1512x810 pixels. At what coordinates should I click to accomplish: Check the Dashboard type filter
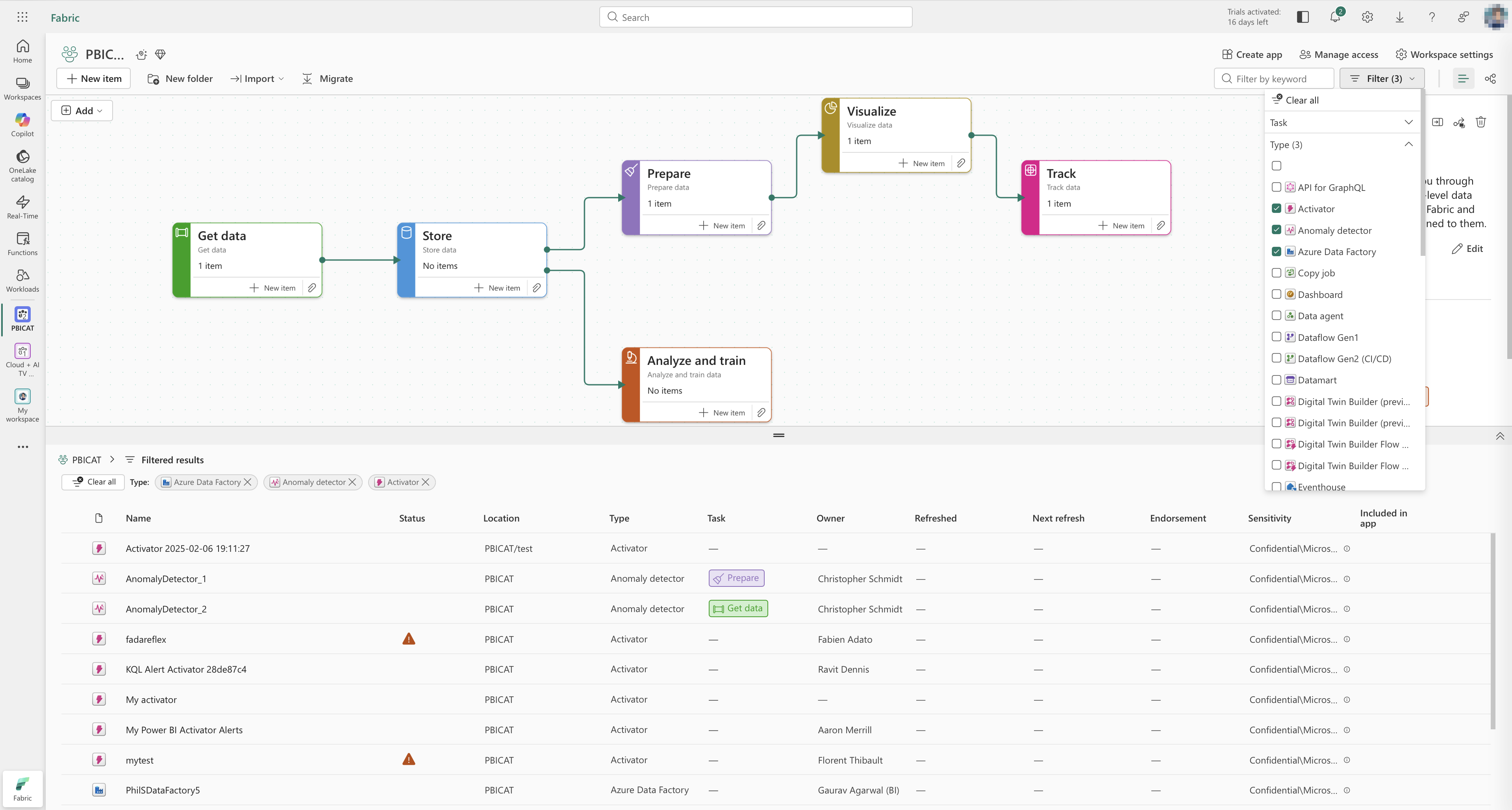pyautogui.click(x=1276, y=294)
